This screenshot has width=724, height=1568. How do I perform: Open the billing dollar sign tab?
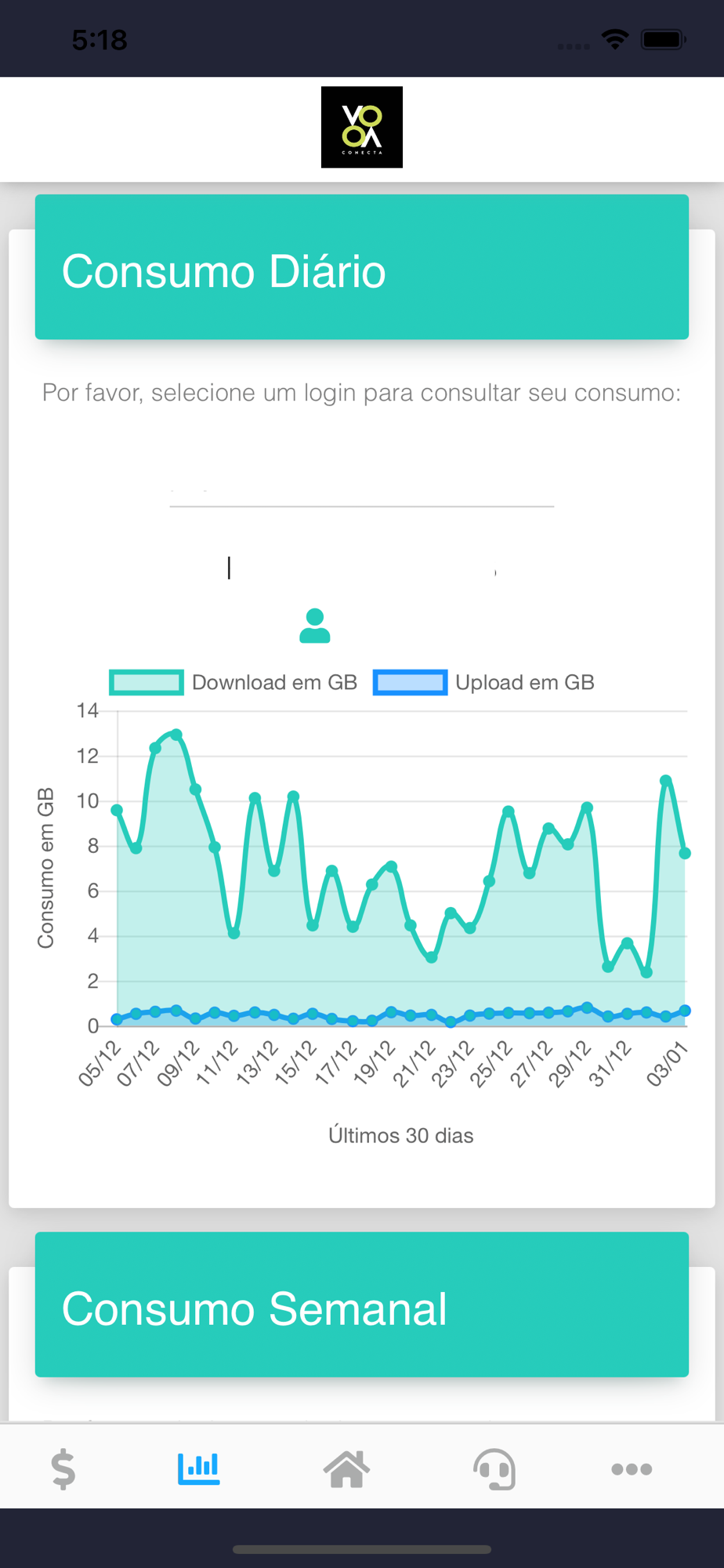[63, 1469]
